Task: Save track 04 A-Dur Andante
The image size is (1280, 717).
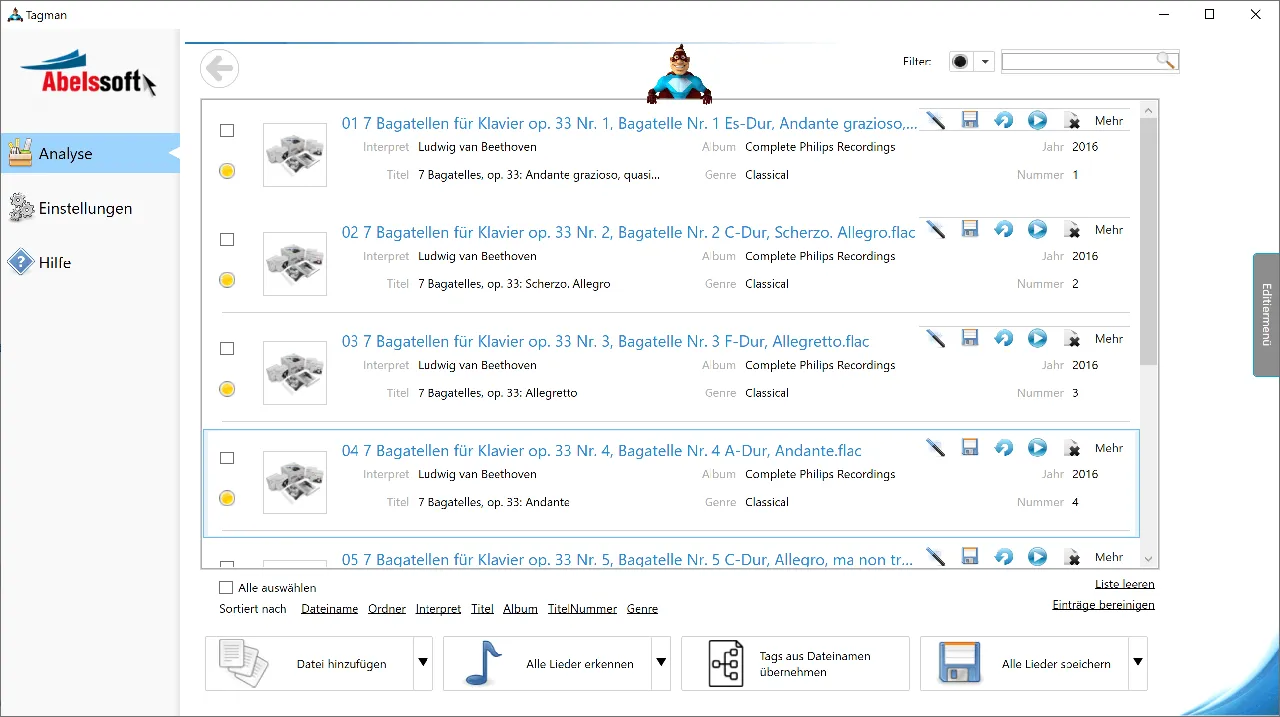Action: (x=969, y=447)
